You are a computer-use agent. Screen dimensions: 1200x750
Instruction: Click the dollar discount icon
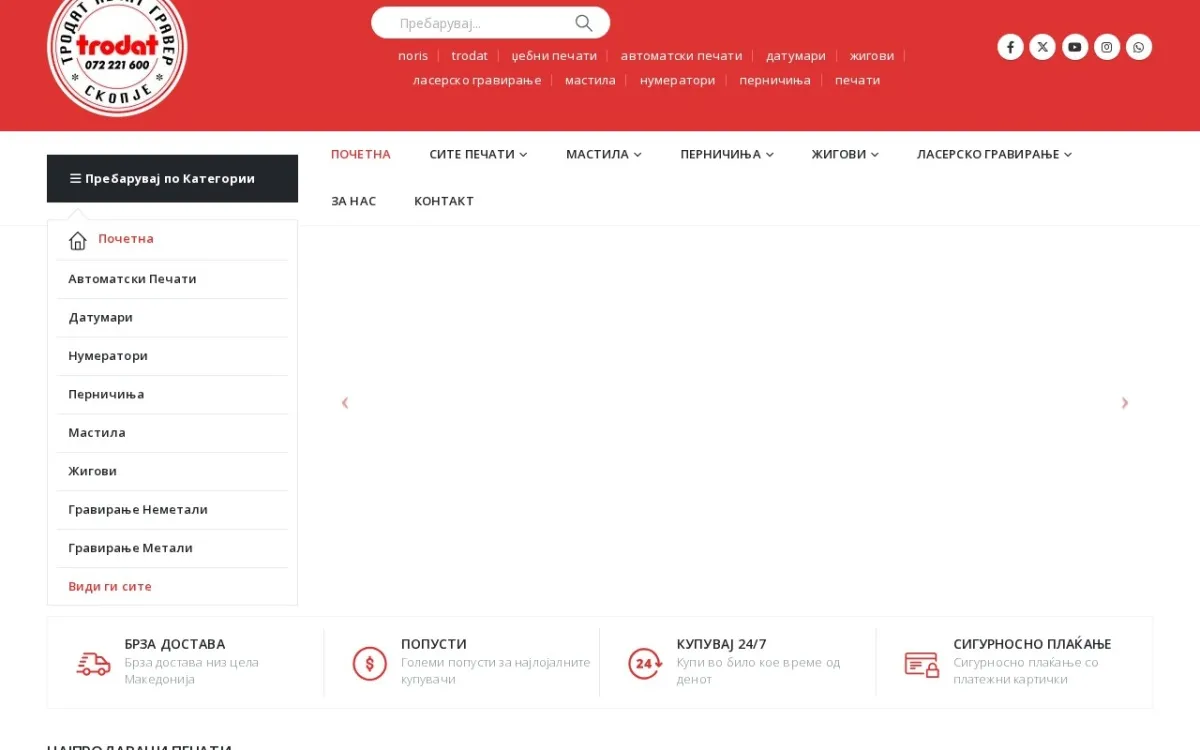[x=369, y=663]
